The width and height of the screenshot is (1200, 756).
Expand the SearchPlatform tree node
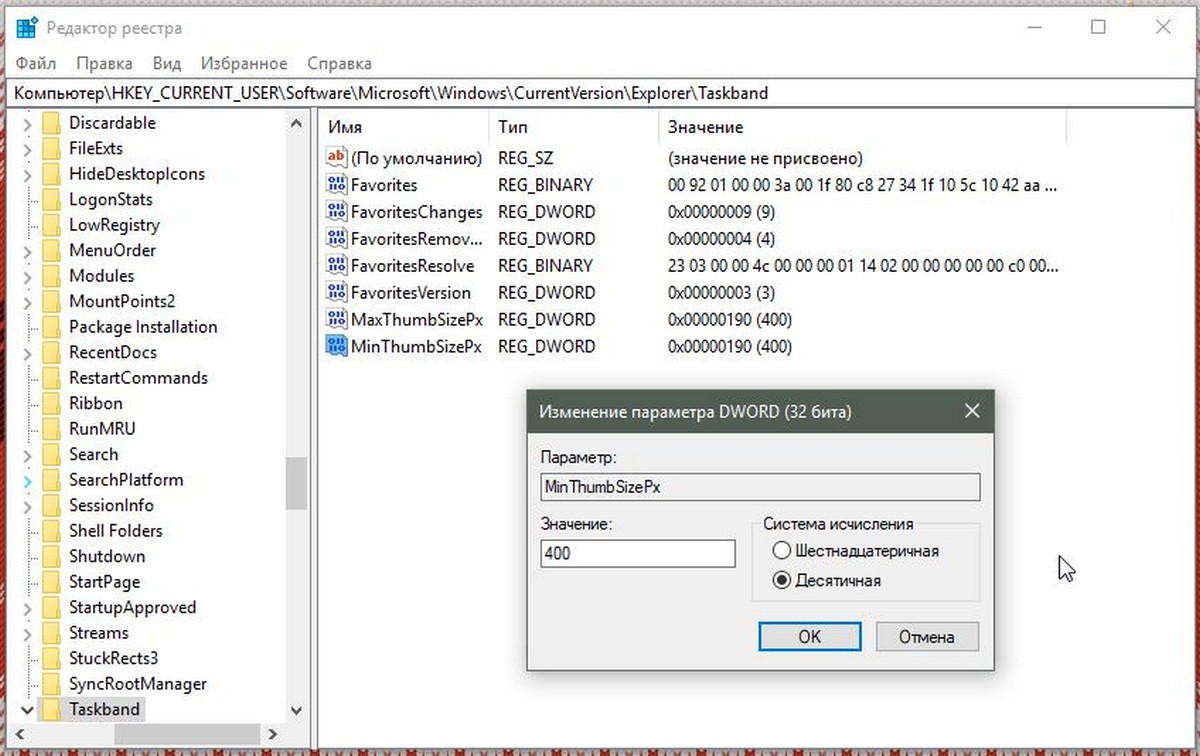[x=26, y=480]
